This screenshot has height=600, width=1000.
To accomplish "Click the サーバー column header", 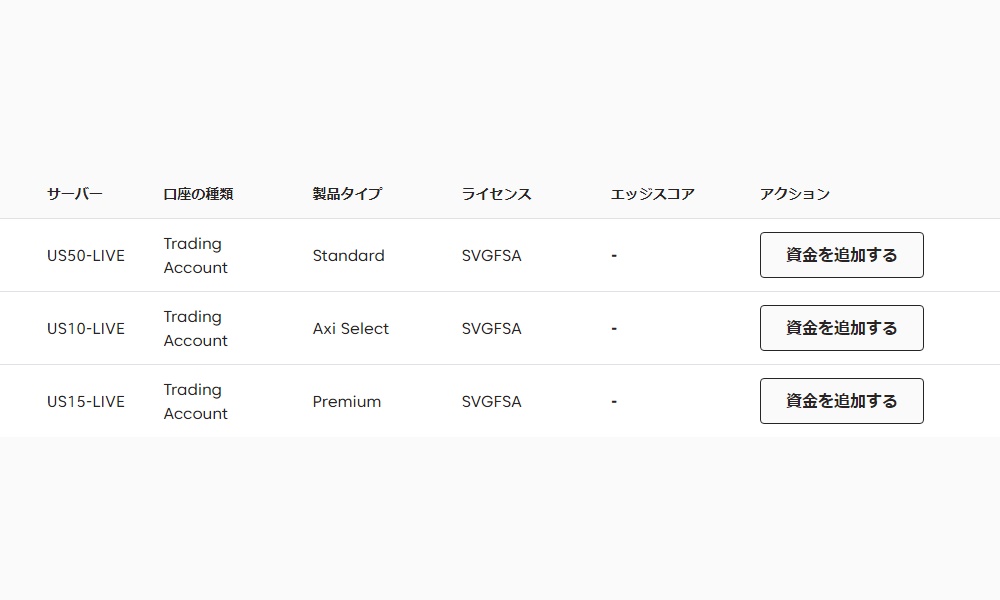I will point(75,194).
